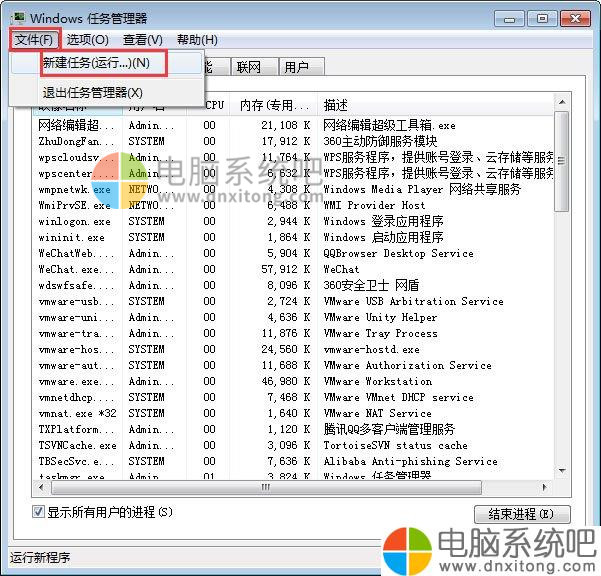
Task: Select the 网络编辑超... process row
Action: [293, 125]
